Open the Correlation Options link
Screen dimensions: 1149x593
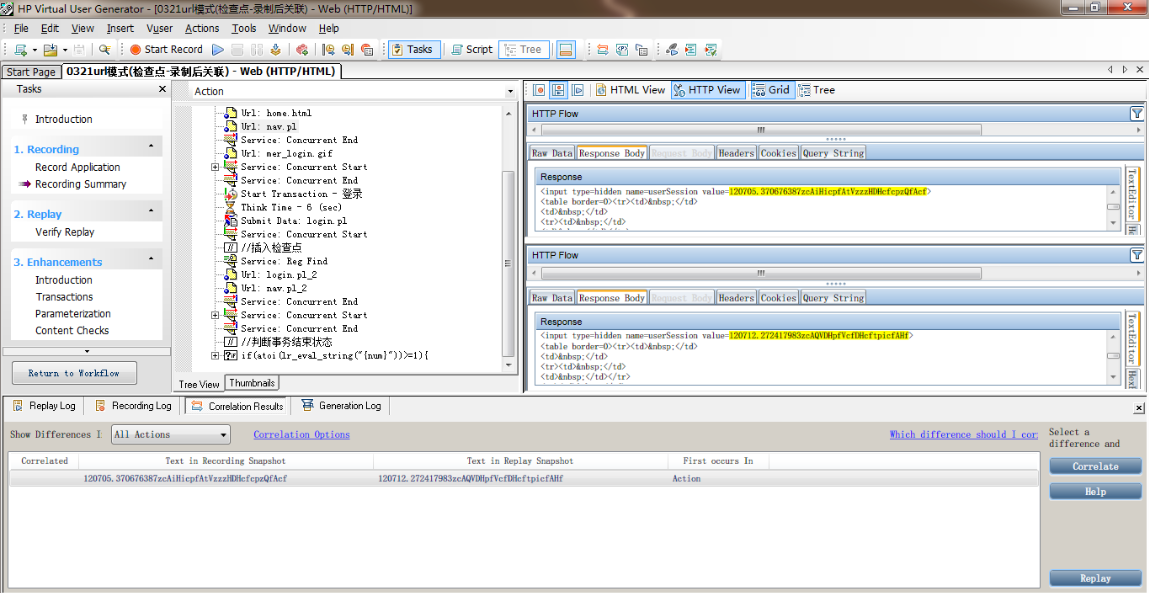click(301, 435)
